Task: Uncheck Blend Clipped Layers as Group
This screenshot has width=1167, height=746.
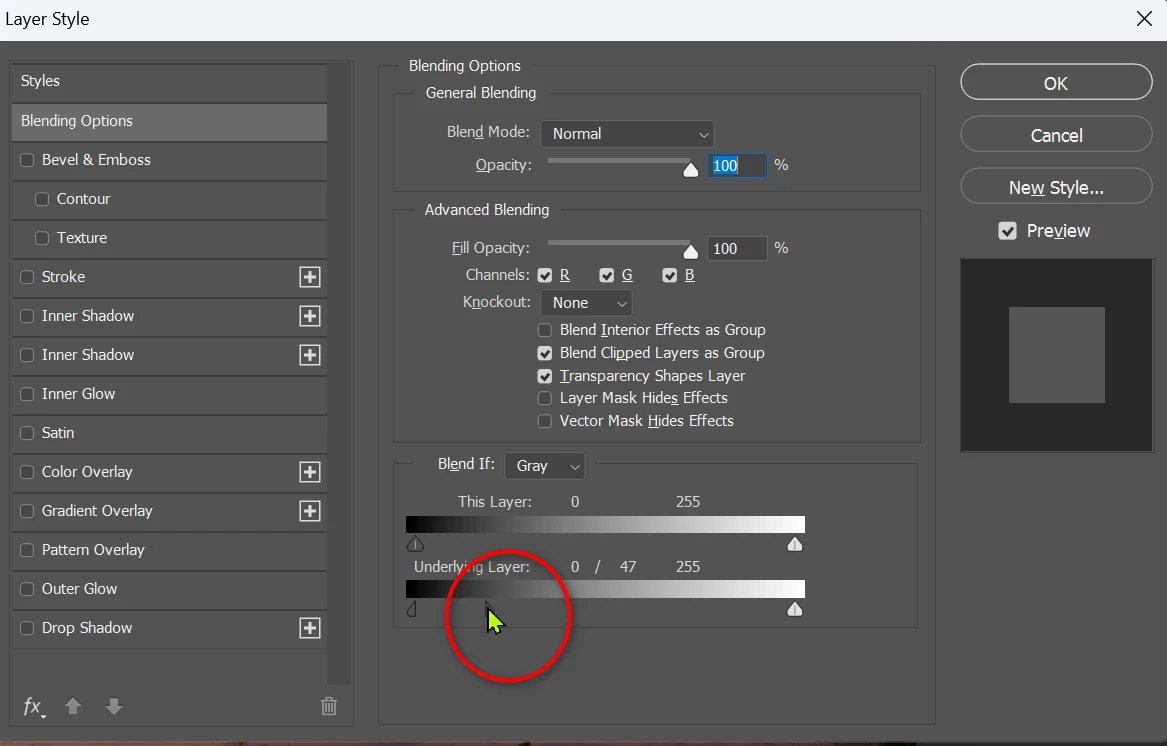Action: tap(545, 353)
